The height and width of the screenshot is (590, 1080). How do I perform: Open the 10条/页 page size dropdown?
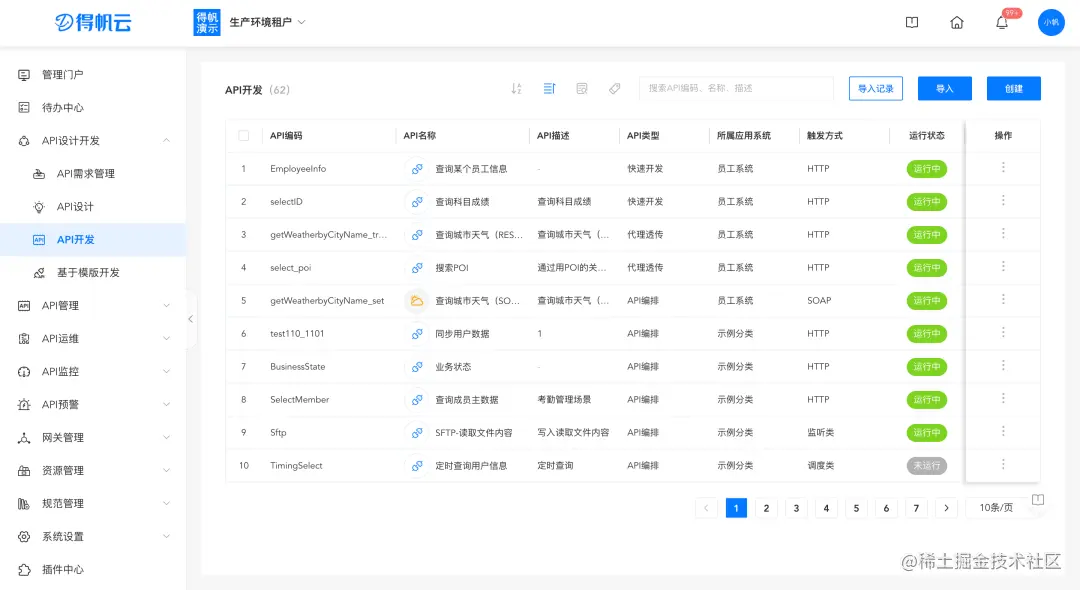click(x=998, y=508)
